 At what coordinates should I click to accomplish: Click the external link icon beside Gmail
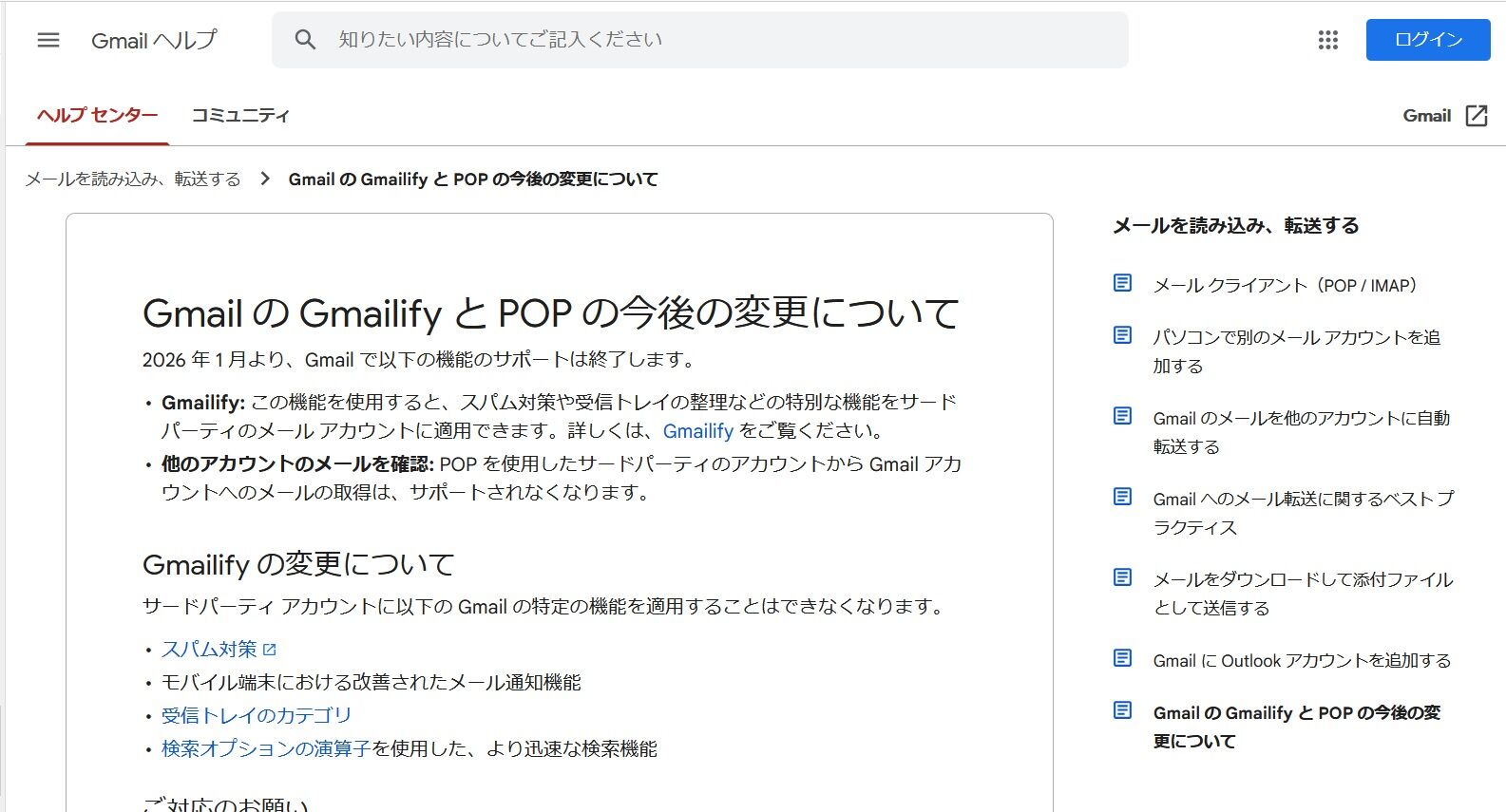coord(1477,116)
